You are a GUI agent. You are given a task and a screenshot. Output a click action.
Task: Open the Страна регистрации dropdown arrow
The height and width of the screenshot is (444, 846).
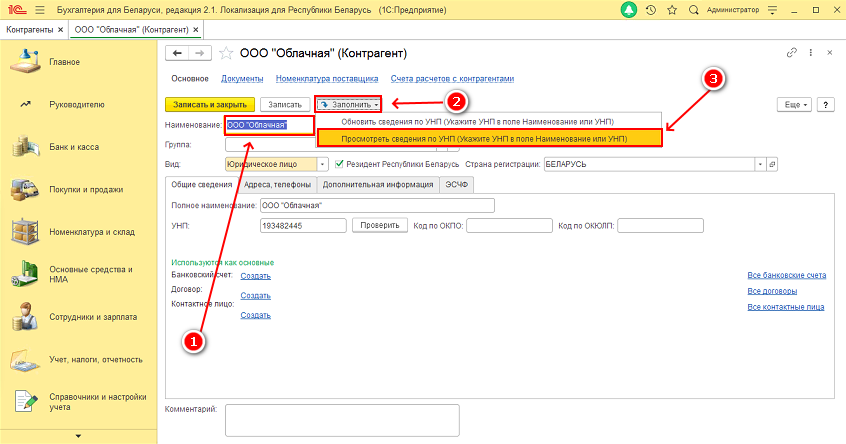pyautogui.click(x=760, y=164)
